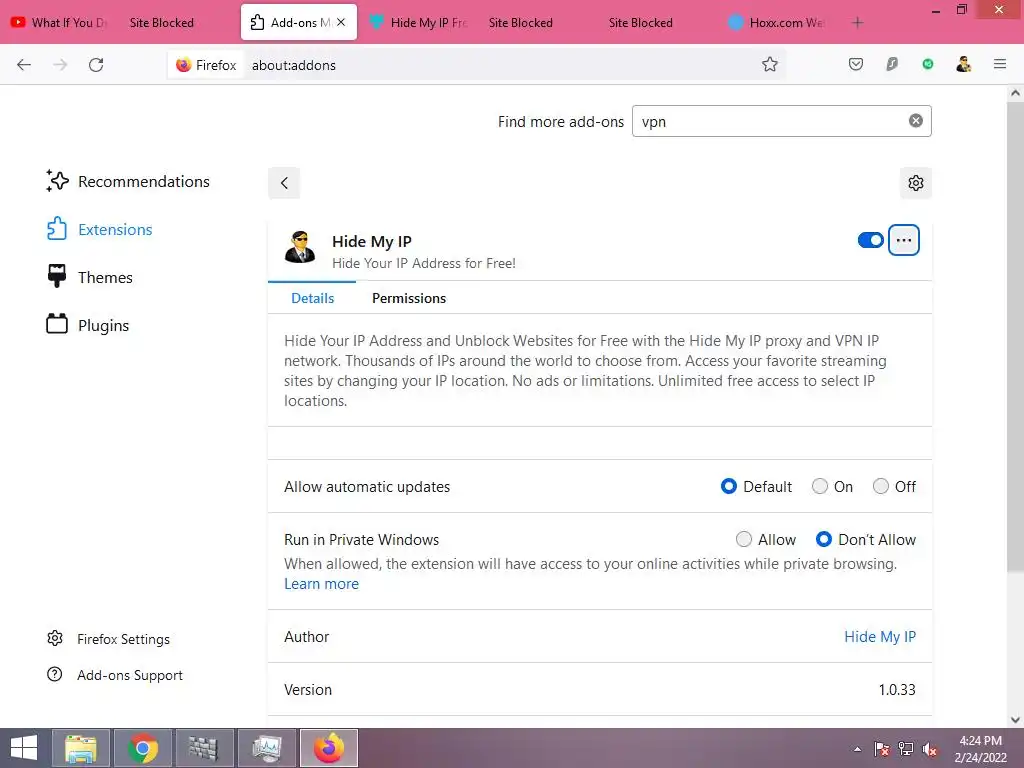Open the feather extension icon in toolbar
The width and height of the screenshot is (1024, 768).
[892, 64]
